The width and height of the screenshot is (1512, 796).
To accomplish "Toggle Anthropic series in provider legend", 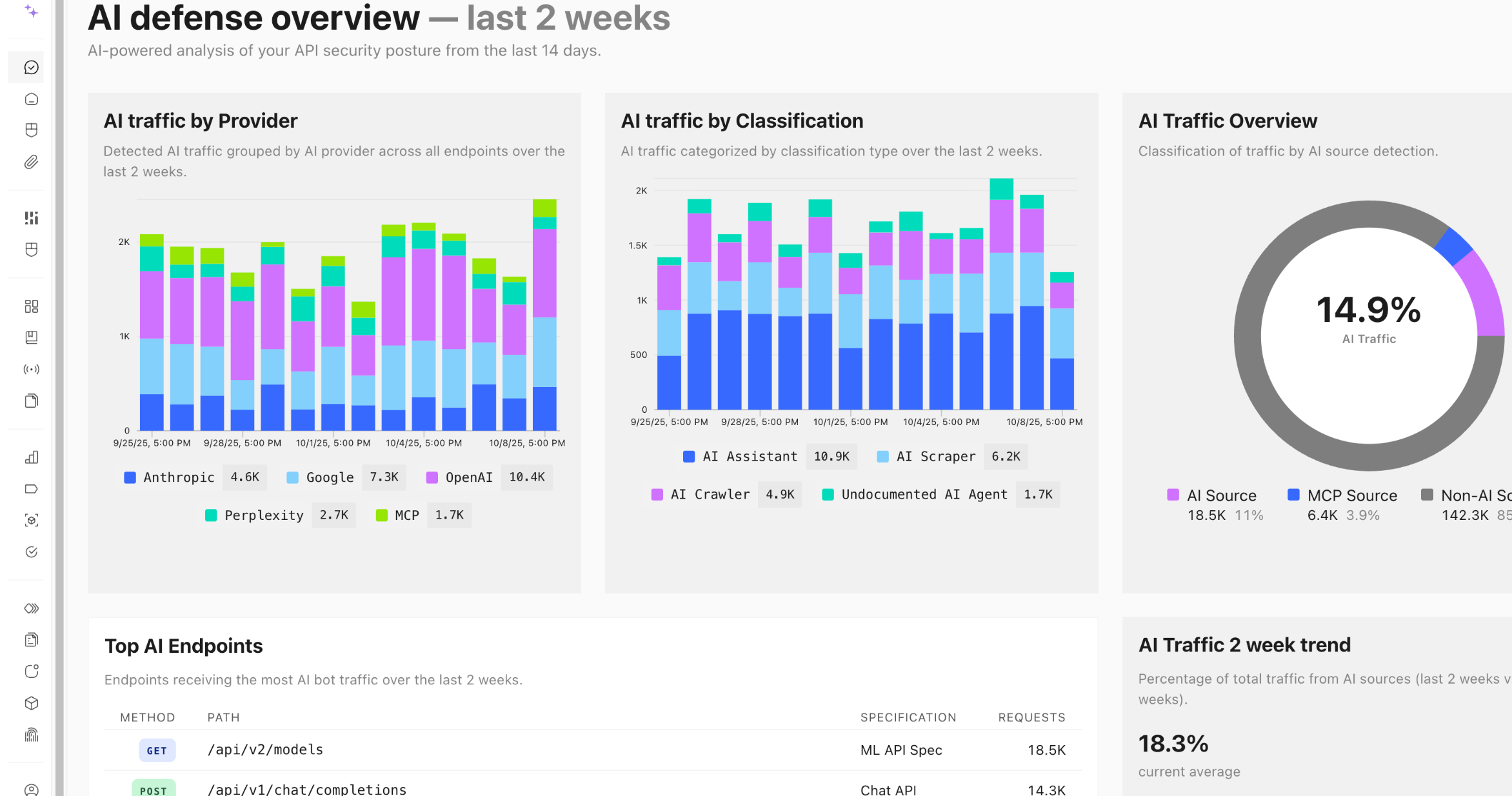I will point(178,477).
